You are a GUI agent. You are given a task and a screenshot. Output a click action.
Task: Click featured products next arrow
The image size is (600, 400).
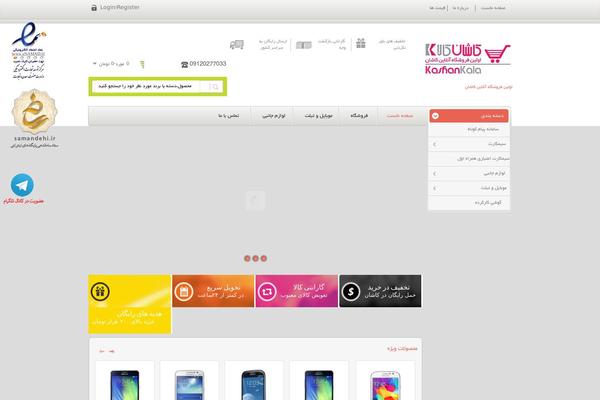tap(111, 351)
